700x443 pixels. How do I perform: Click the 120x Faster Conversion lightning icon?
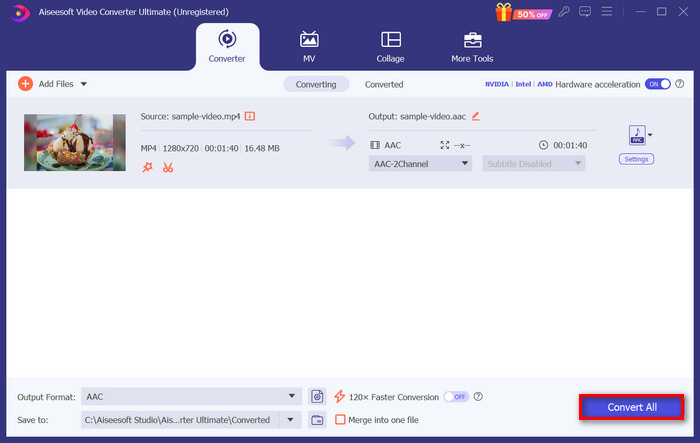coord(339,397)
